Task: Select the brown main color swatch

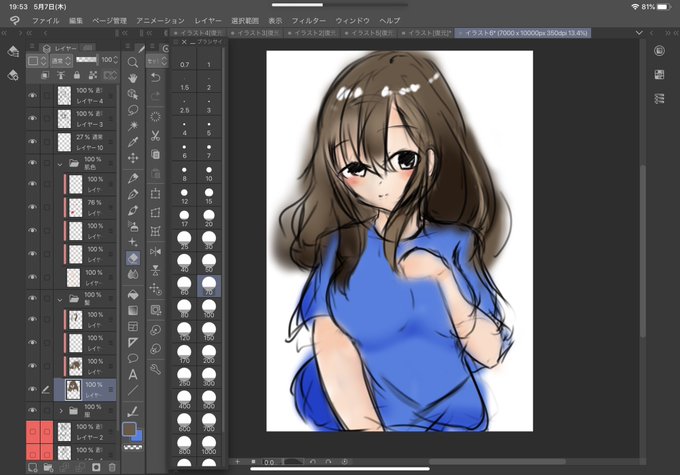Action: 129,429
